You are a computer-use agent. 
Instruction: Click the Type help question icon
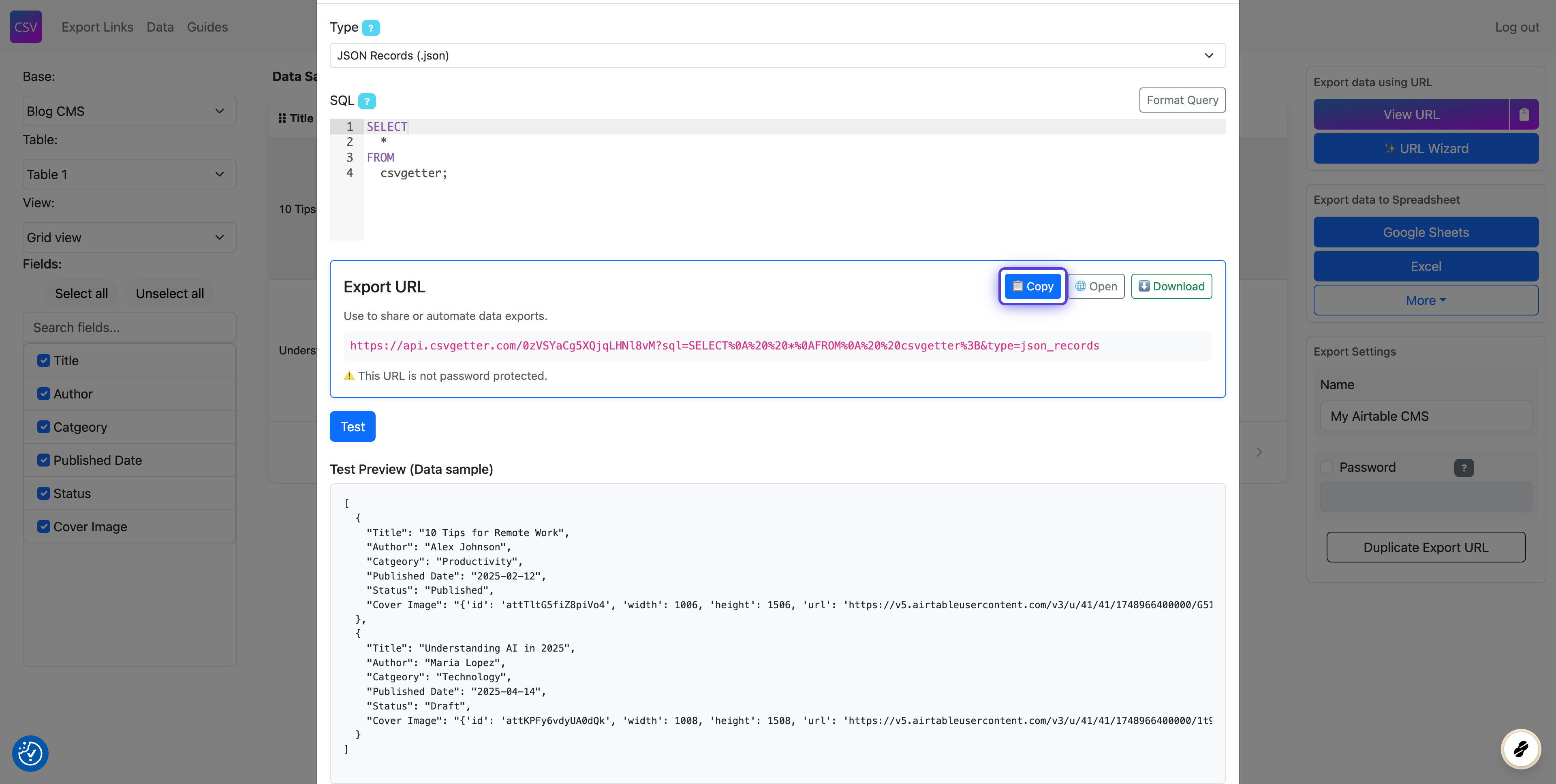tap(370, 28)
